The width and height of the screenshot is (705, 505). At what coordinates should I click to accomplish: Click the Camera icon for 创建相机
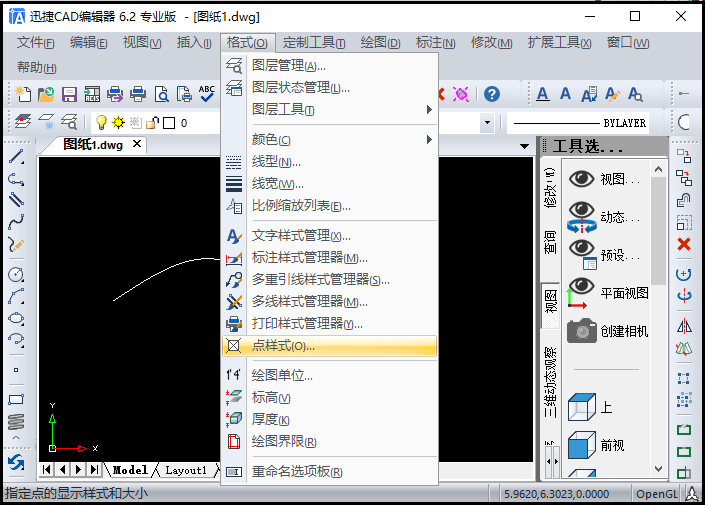point(582,331)
